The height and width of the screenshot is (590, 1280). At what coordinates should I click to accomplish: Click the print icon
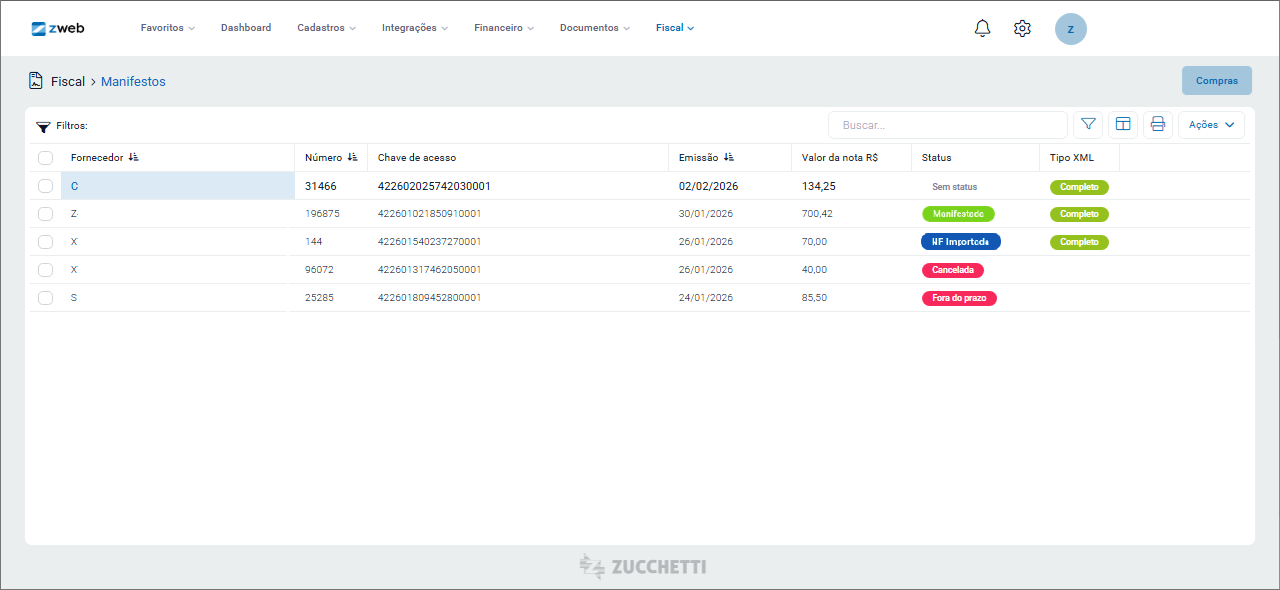[x=1158, y=125]
